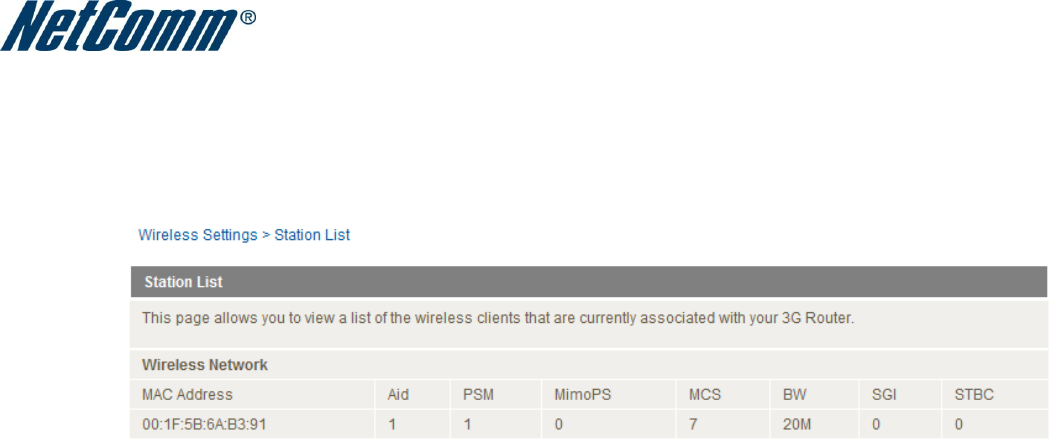Screen dimensions: 1056x447
Task: Click the MimoPS column header
Action: pyautogui.click(x=582, y=395)
